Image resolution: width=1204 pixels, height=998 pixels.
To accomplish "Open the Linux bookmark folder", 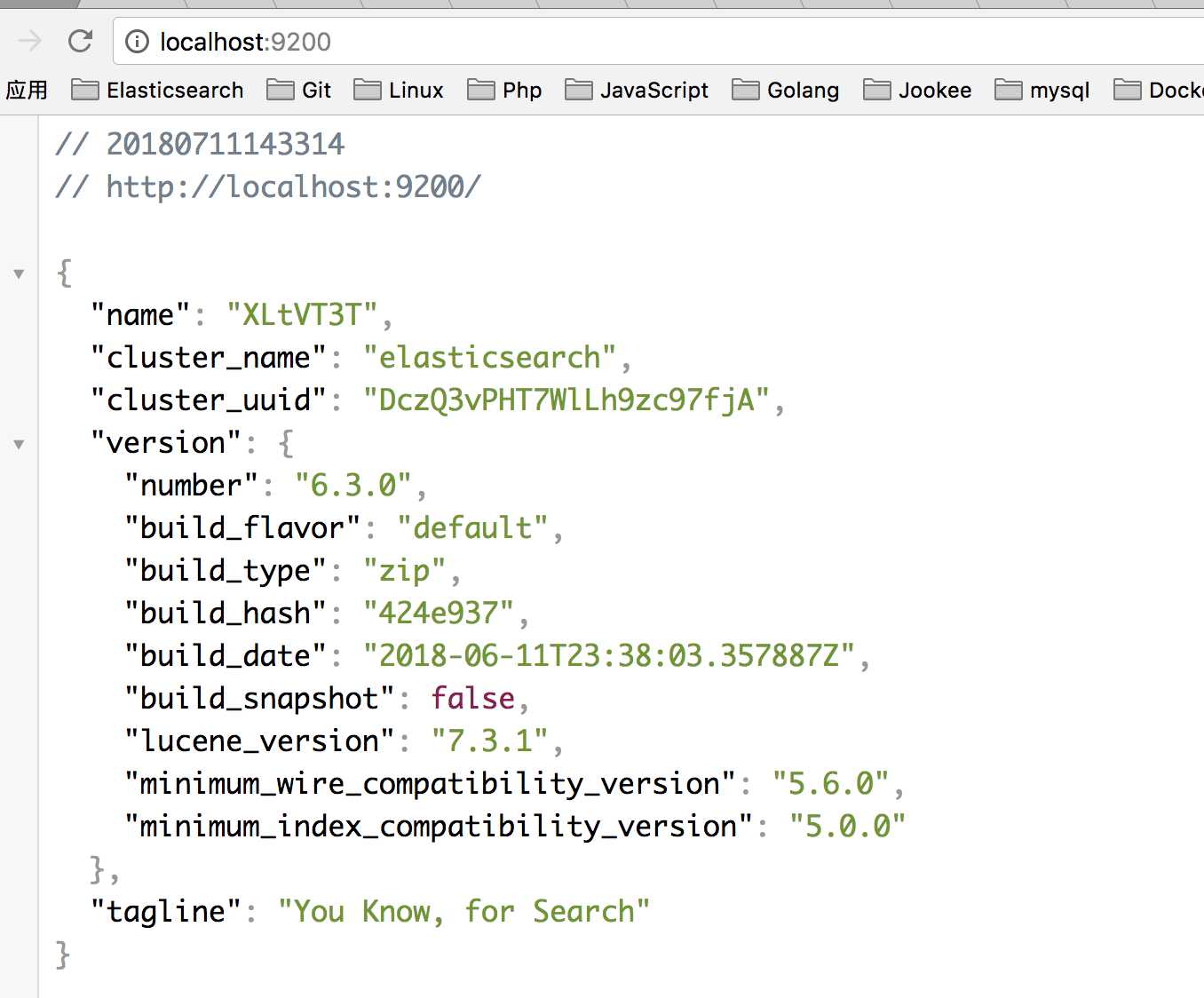I will click(x=399, y=90).
